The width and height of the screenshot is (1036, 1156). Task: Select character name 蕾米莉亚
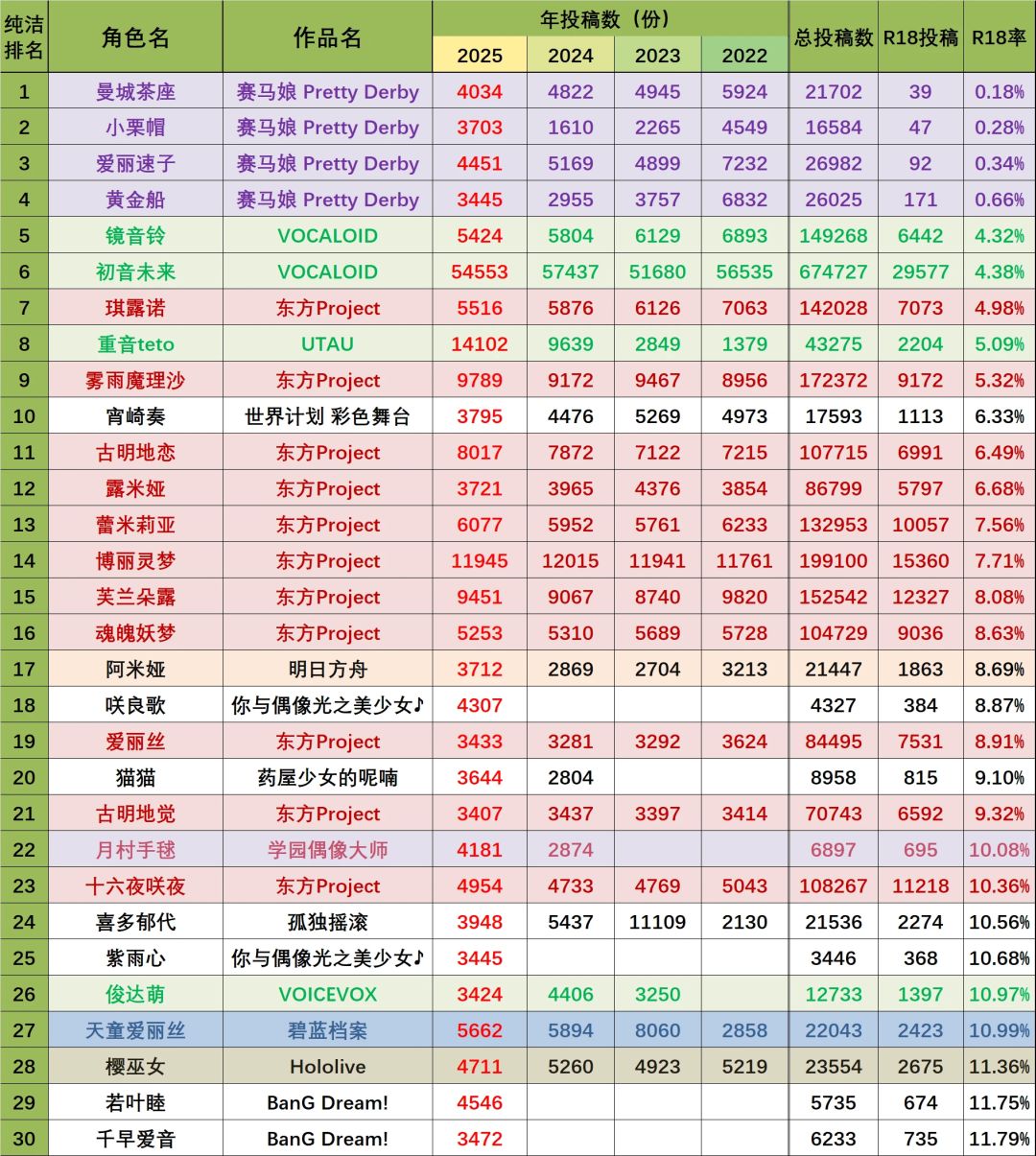point(135,525)
